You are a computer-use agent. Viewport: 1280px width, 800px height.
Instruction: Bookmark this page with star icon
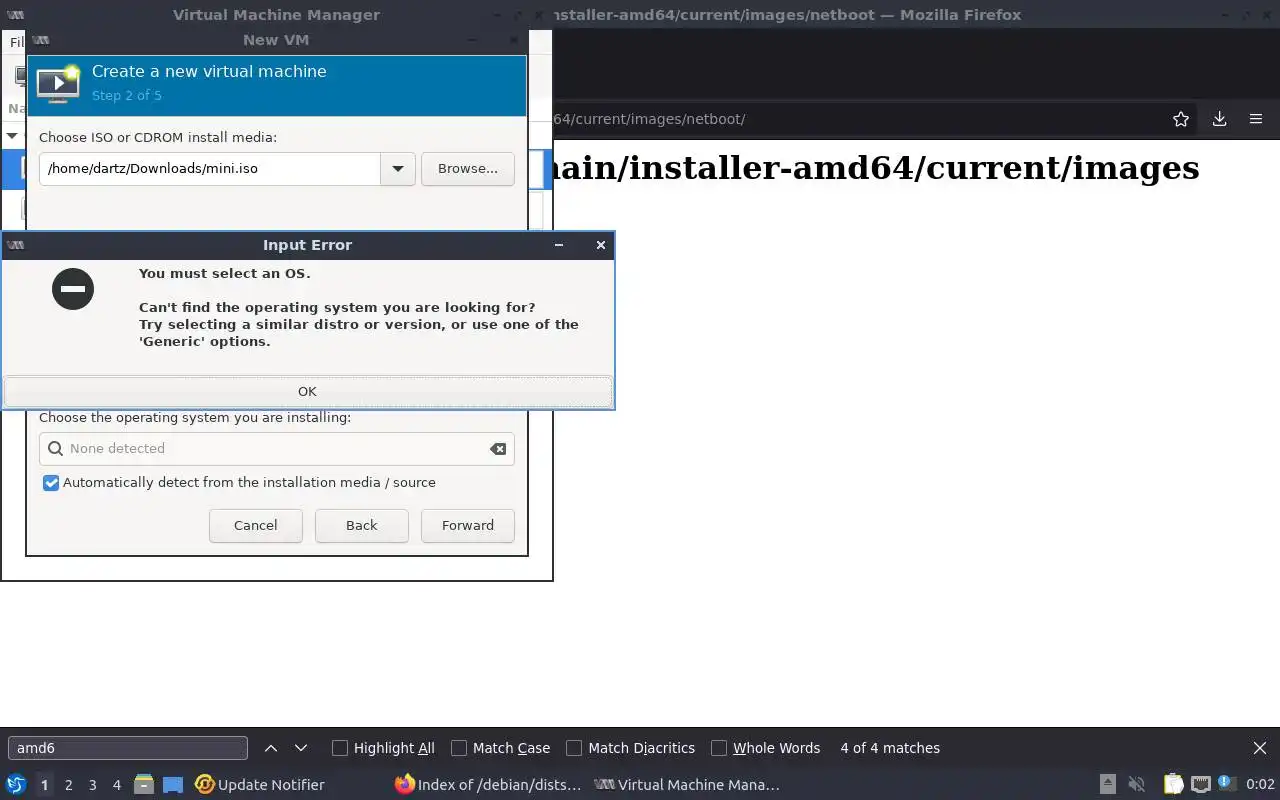(1181, 119)
